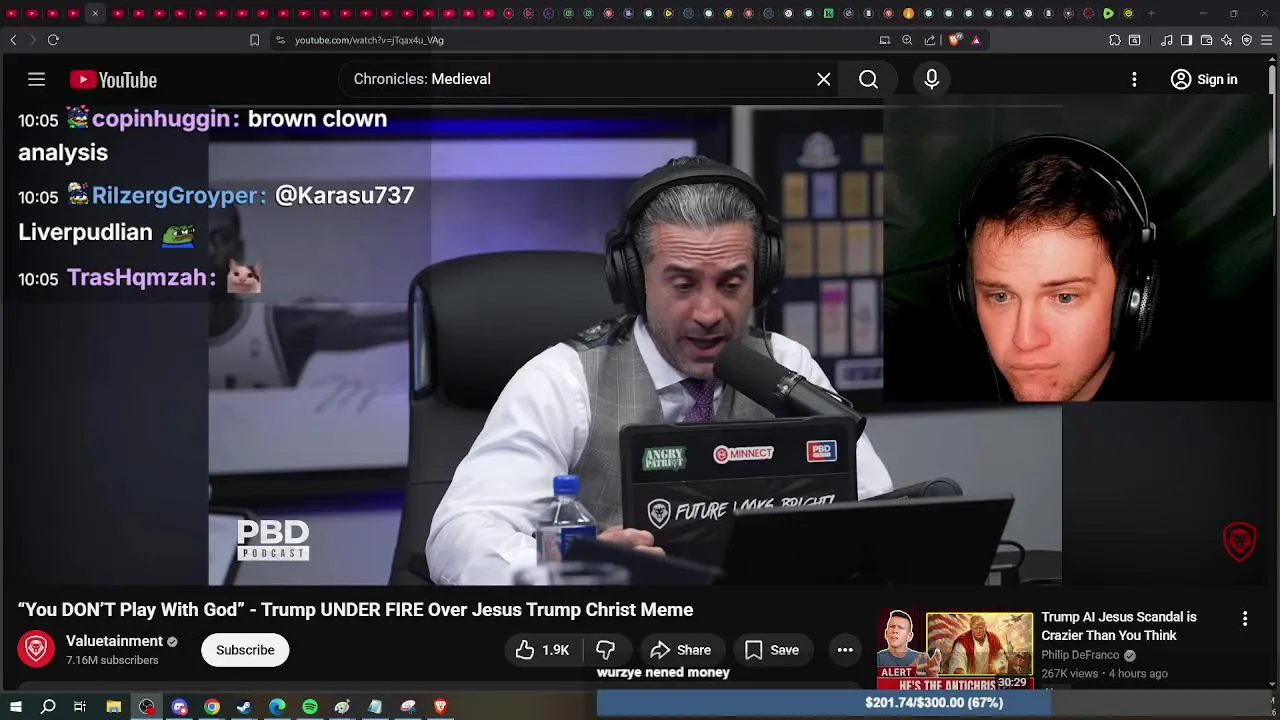Save the video to a playlist
Image resolution: width=1280 pixels, height=720 pixels.
pyautogui.click(x=771, y=650)
